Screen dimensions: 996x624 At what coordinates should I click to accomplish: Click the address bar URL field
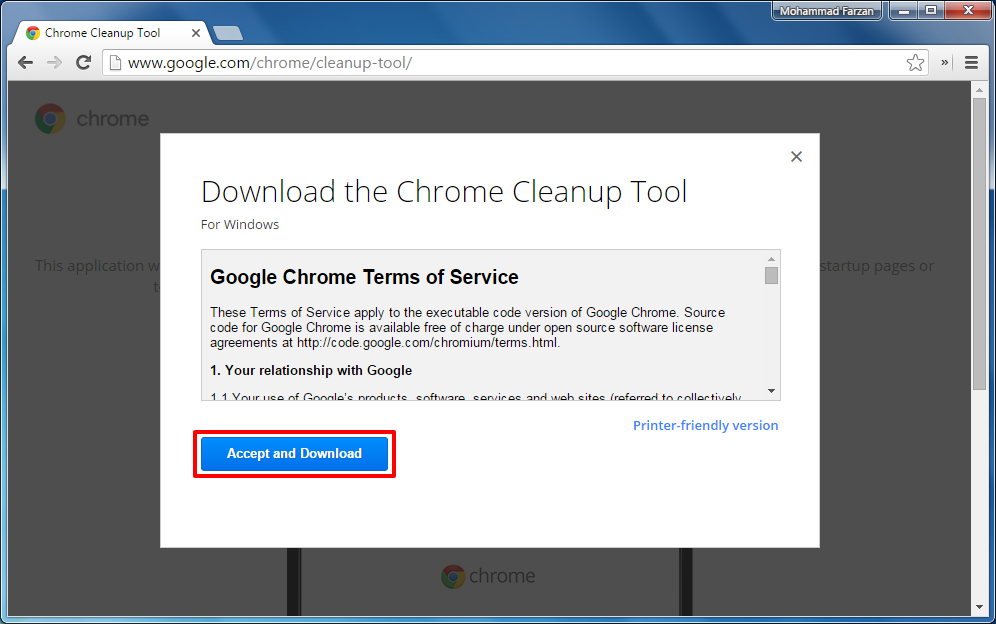point(515,63)
